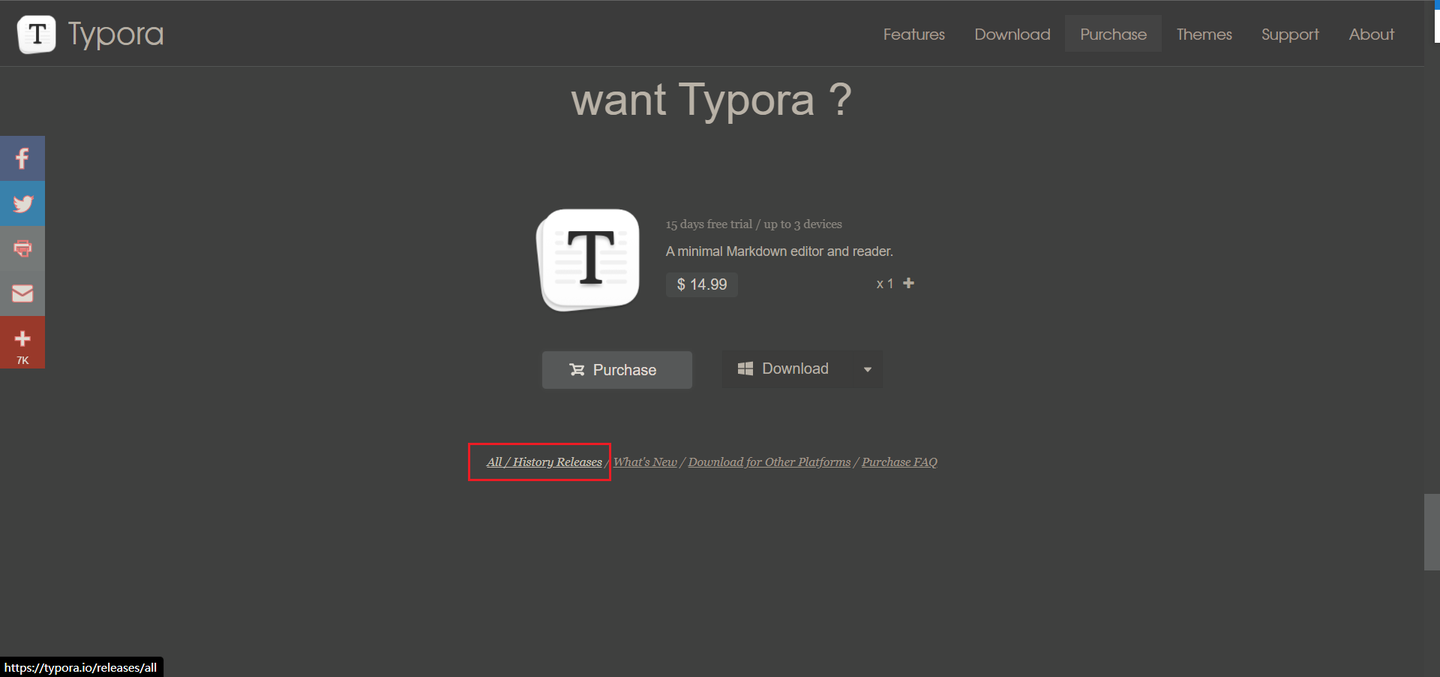Open the Support nav link
The image size is (1440, 677).
point(1290,34)
